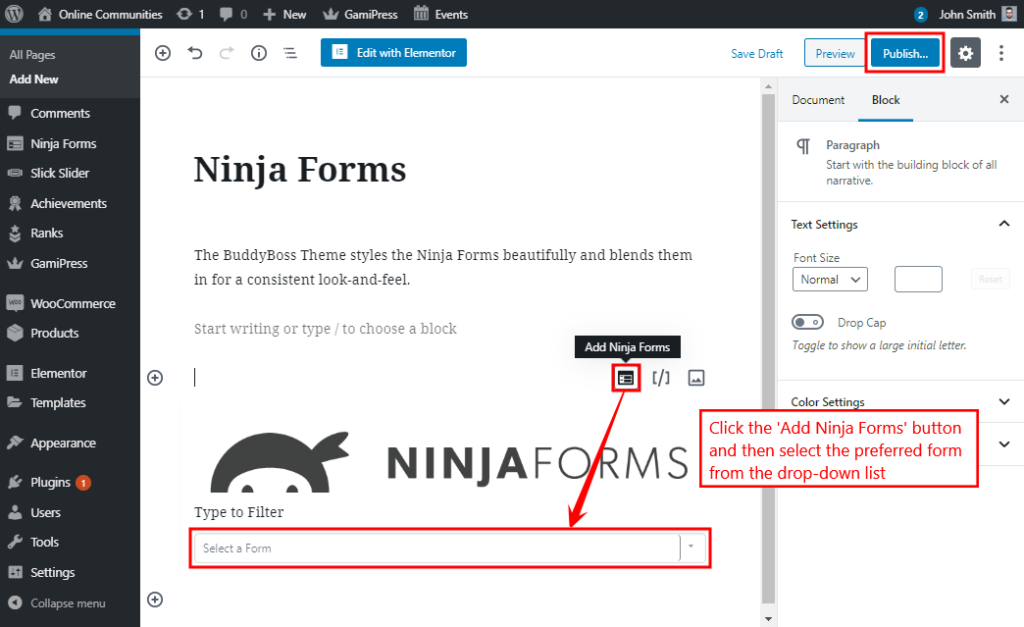Click the Edit with Elementor button

[x=393, y=52]
